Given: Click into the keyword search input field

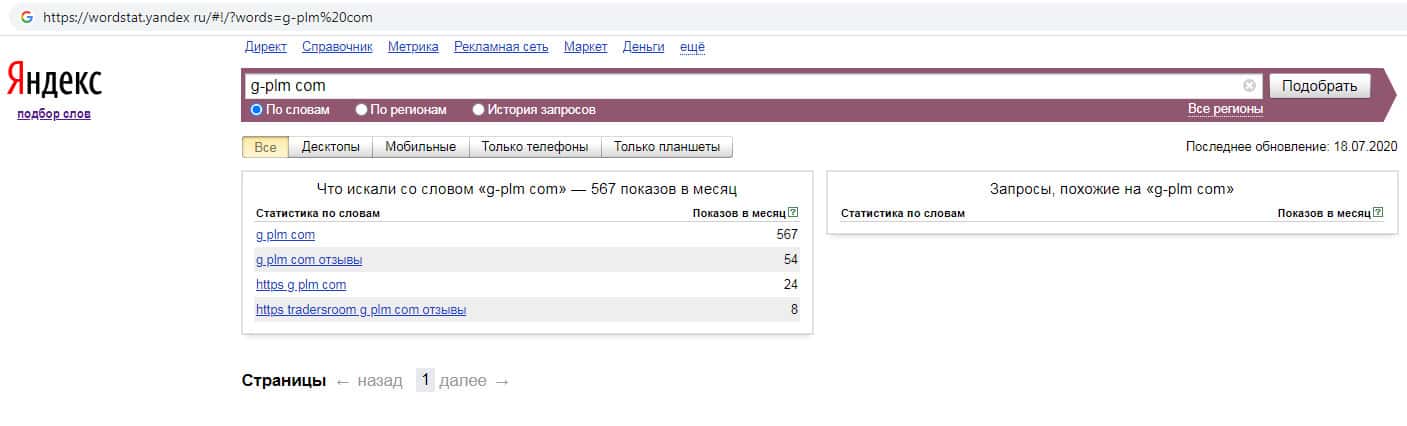Looking at the screenshot, I should coord(740,86).
